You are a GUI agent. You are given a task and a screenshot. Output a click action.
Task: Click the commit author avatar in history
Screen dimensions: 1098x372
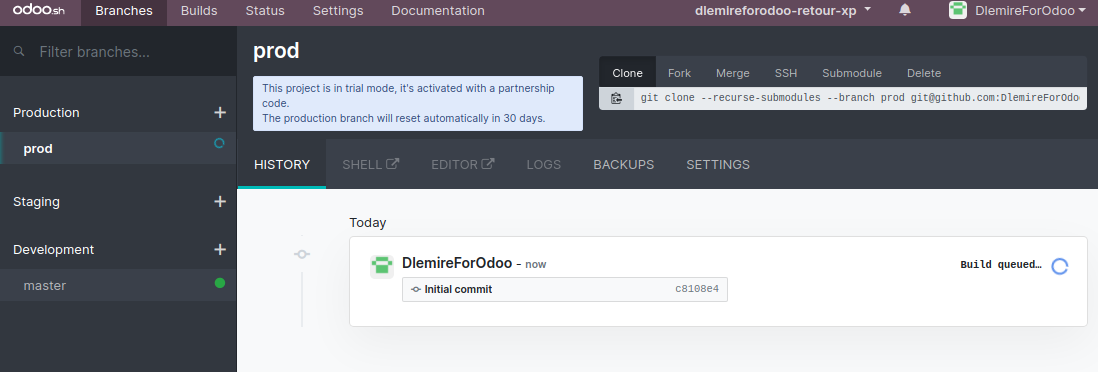382,266
